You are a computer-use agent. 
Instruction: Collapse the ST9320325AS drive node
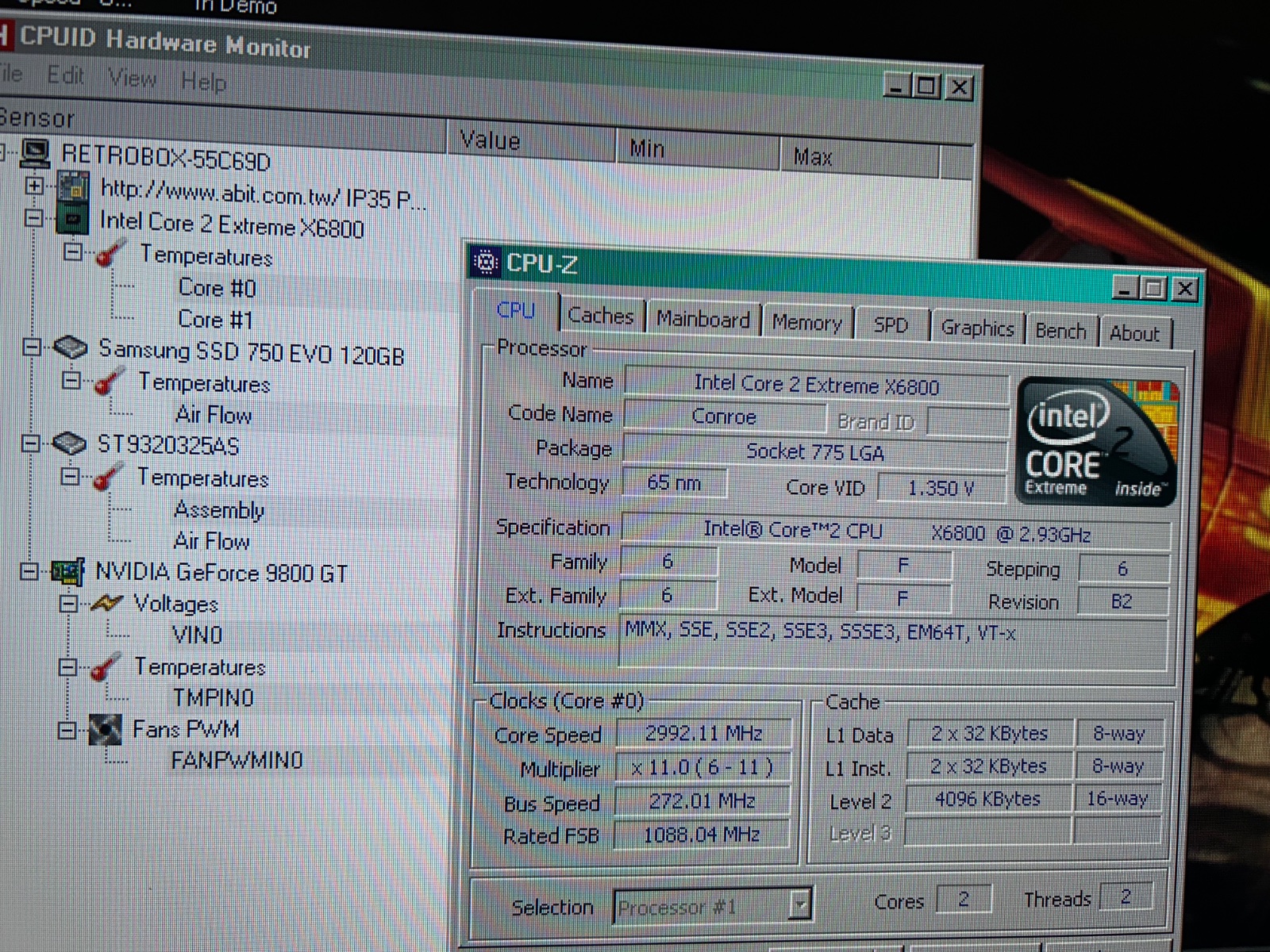[x=31, y=443]
